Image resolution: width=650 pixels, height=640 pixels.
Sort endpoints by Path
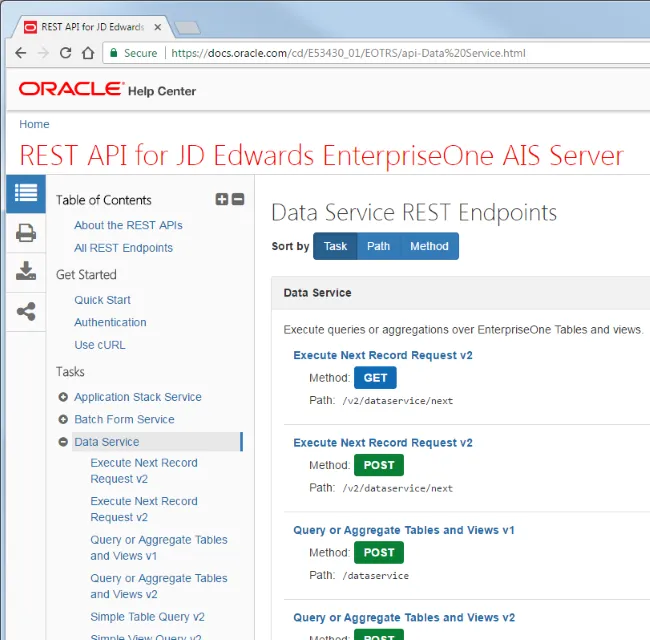point(378,246)
